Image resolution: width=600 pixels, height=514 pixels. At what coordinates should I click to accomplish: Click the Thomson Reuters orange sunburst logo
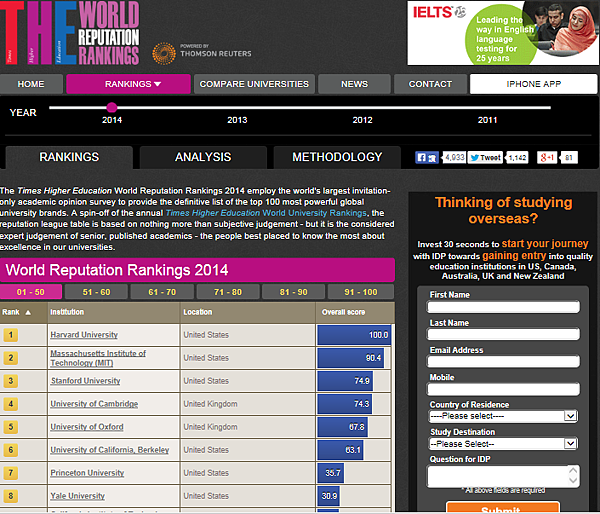pos(164,53)
